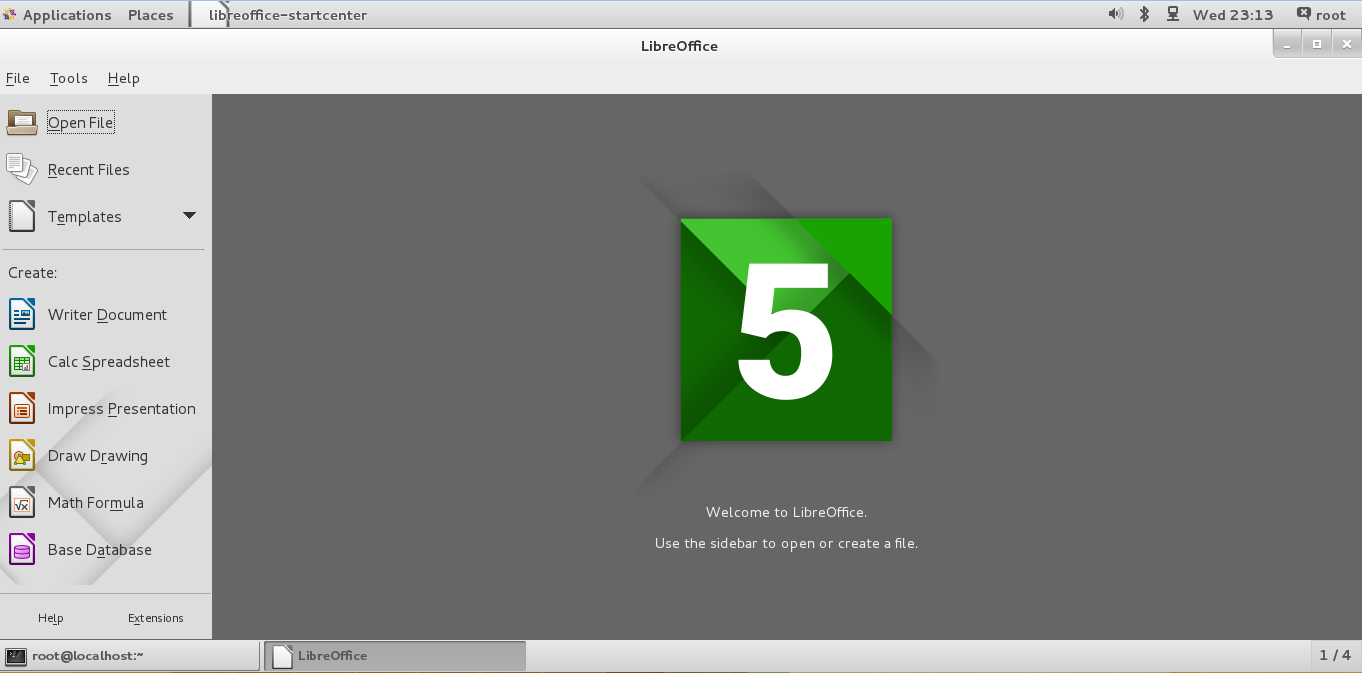Create a new Writer Document
This screenshot has width=1362, height=673.
tap(107, 314)
